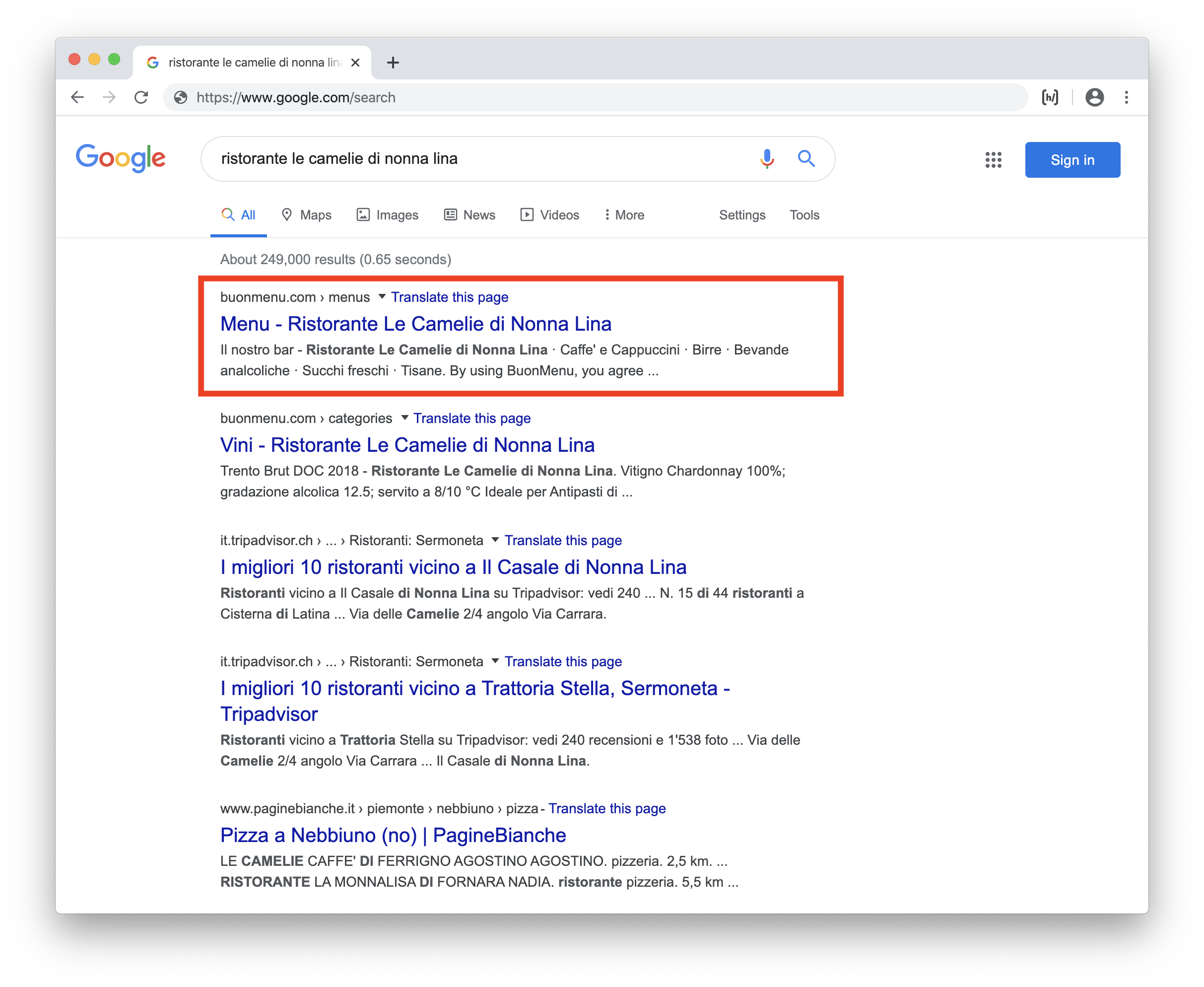Open Vini - Ristorante Le Camelie result
This screenshot has height=987, width=1204.
407,445
